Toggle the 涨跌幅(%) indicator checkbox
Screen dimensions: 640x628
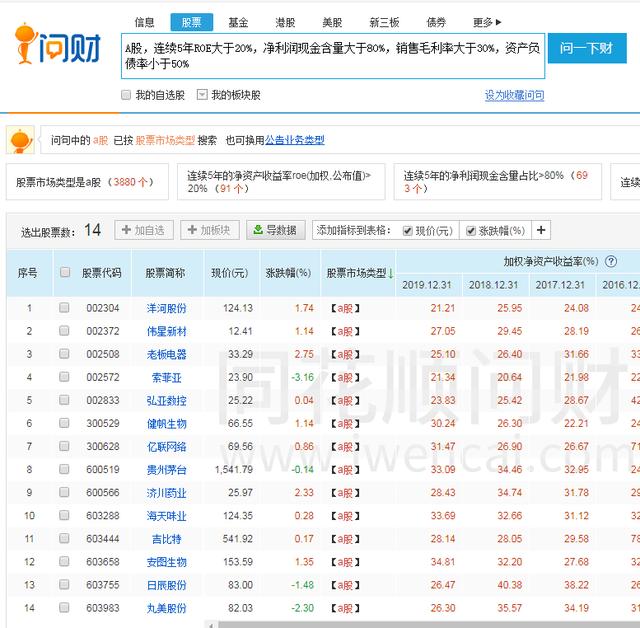tap(471, 231)
